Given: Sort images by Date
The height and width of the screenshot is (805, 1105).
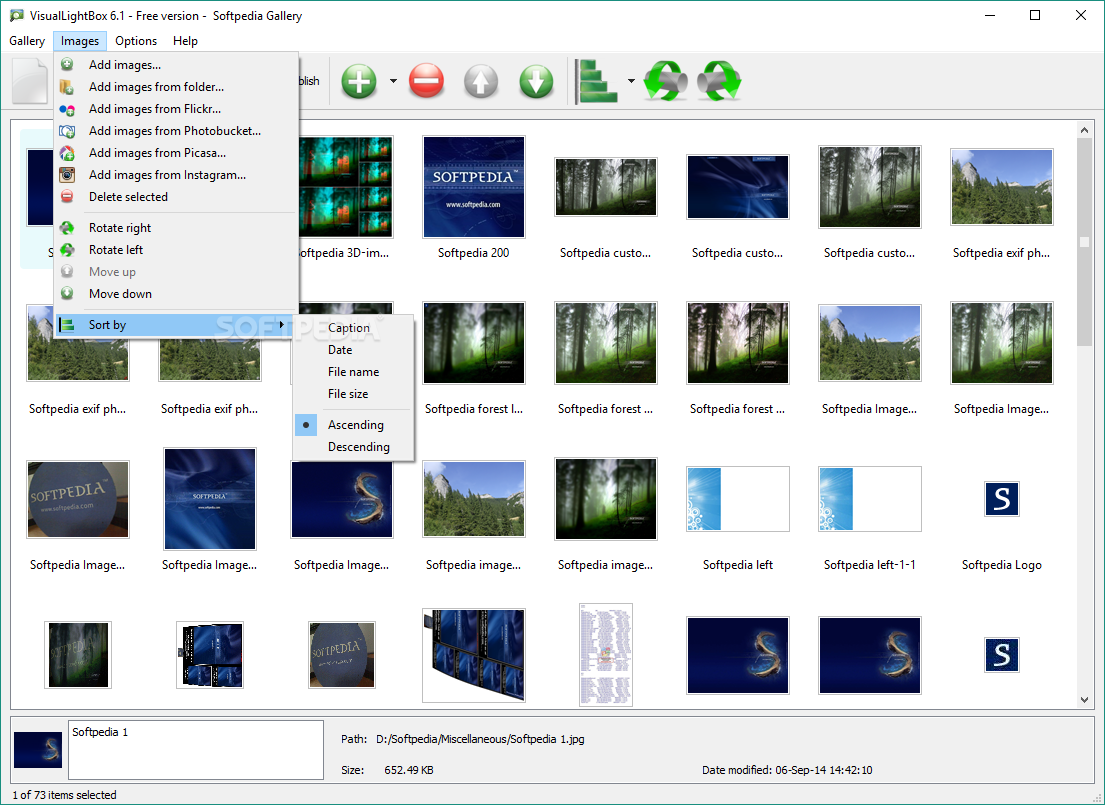Looking at the screenshot, I should coord(353,350).
